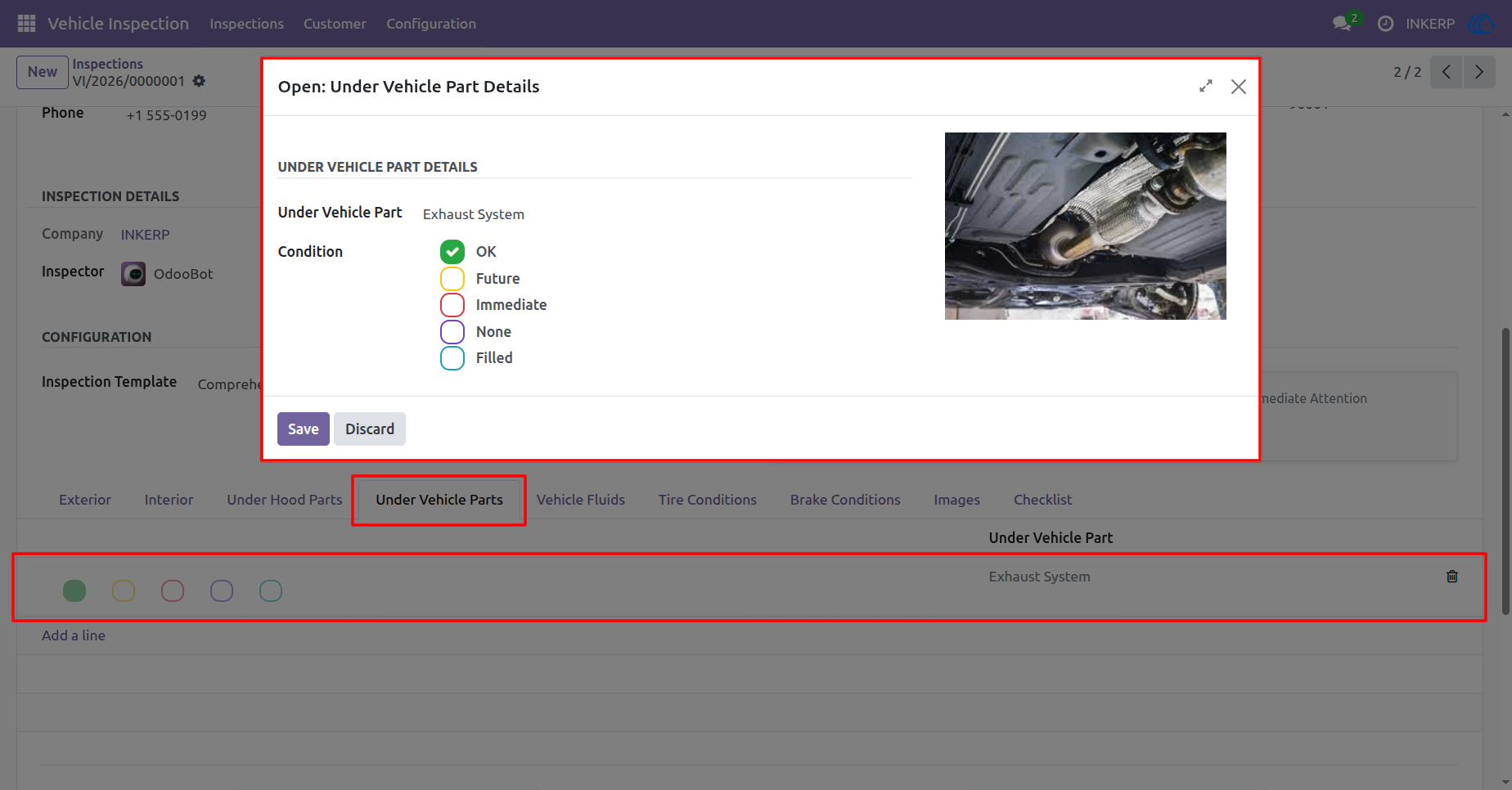Click Add a line link
Screen dimensions: 1512x790
74,635
